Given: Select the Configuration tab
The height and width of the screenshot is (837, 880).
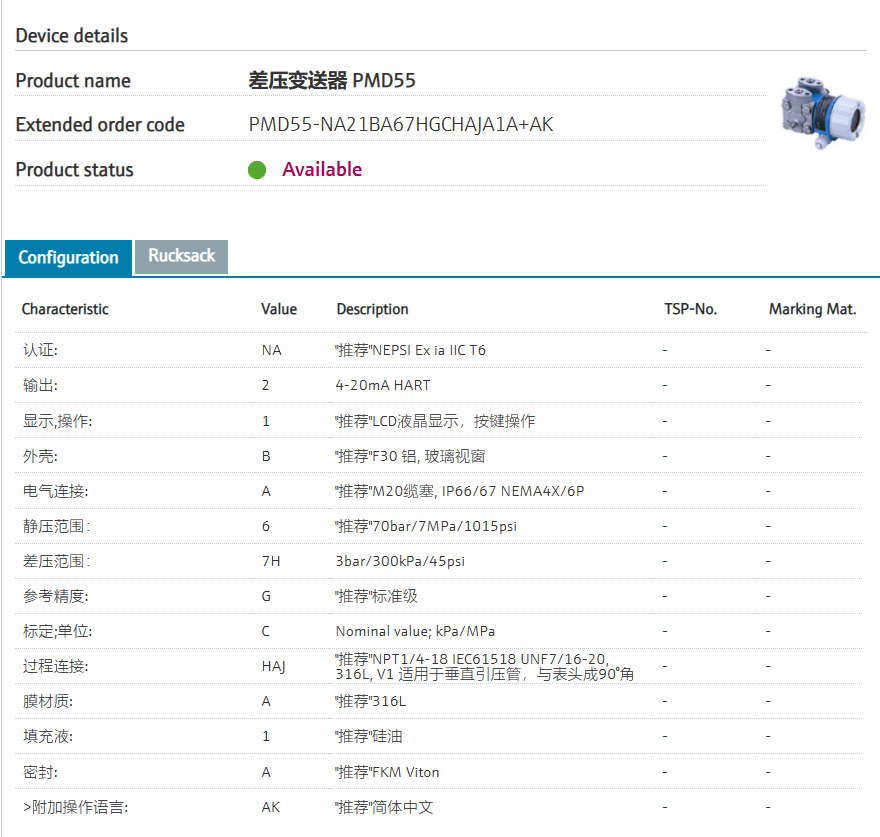Looking at the screenshot, I should coord(68,258).
